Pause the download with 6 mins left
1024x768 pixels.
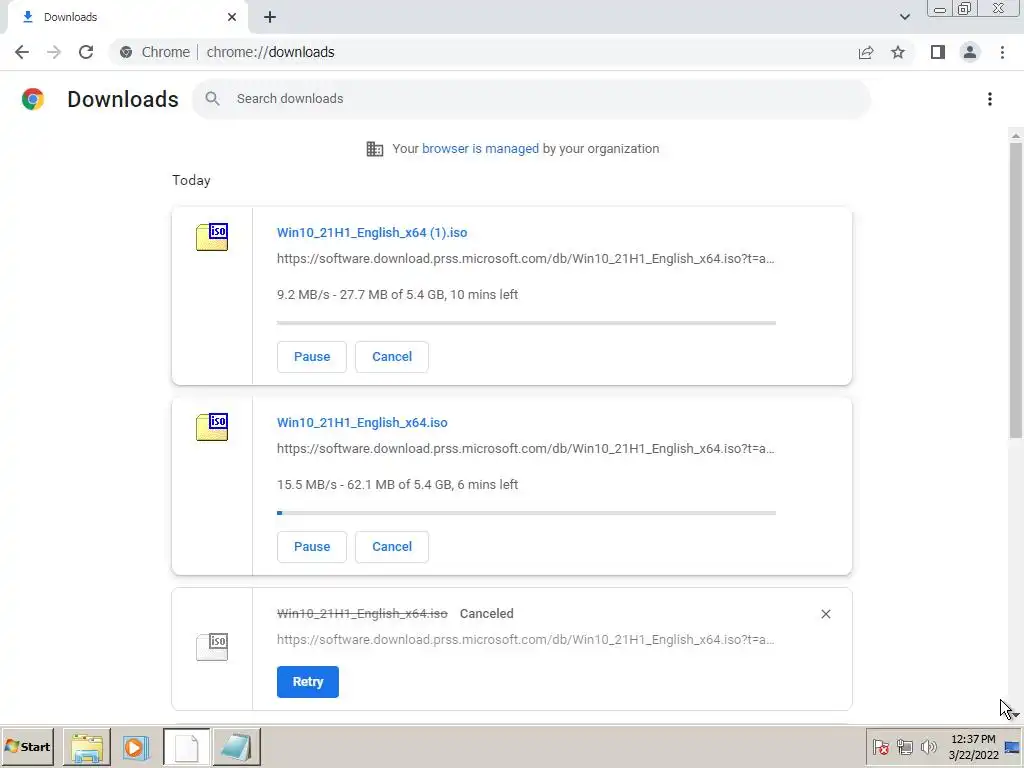pyautogui.click(x=312, y=547)
